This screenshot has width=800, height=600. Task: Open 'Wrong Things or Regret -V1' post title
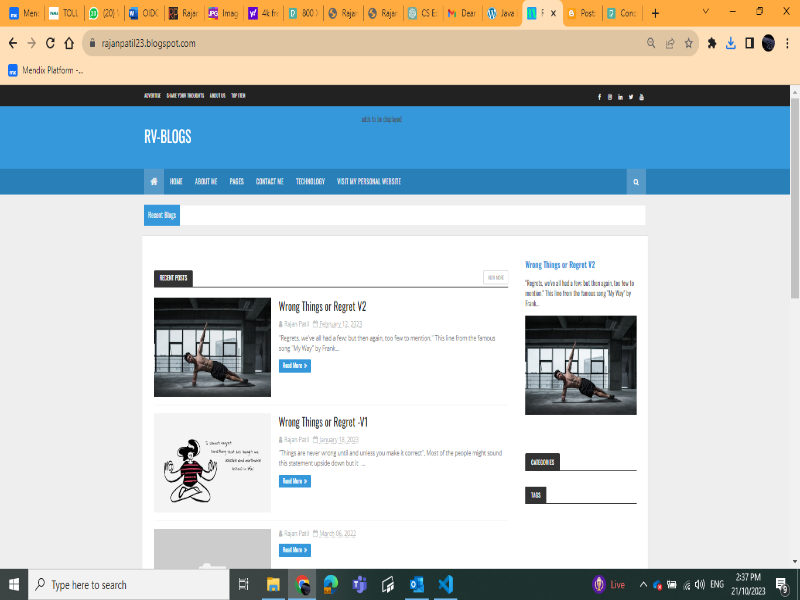(x=322, y=422)
